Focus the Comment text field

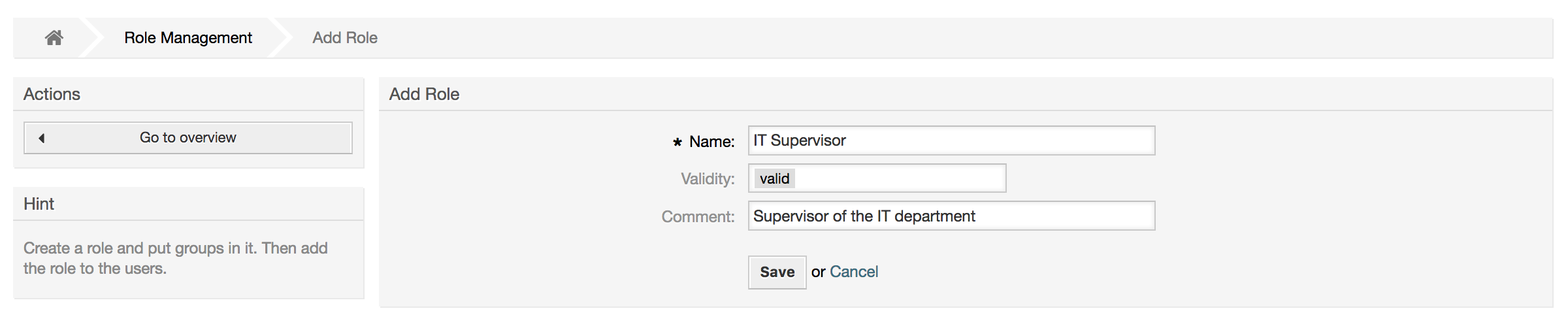click(951, 216)
